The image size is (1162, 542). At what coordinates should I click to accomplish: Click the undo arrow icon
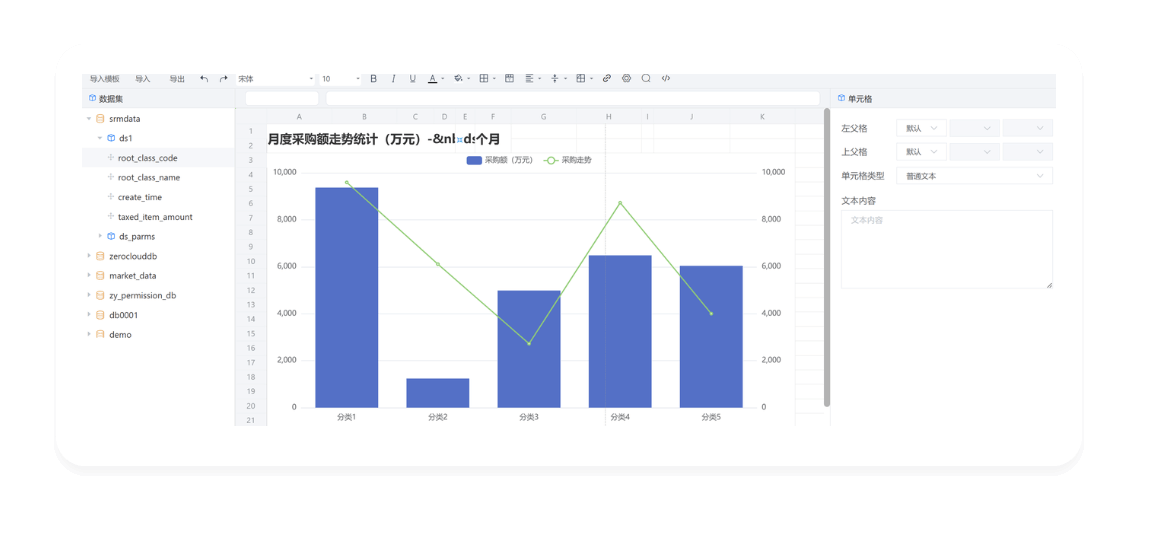pos(204,78)
